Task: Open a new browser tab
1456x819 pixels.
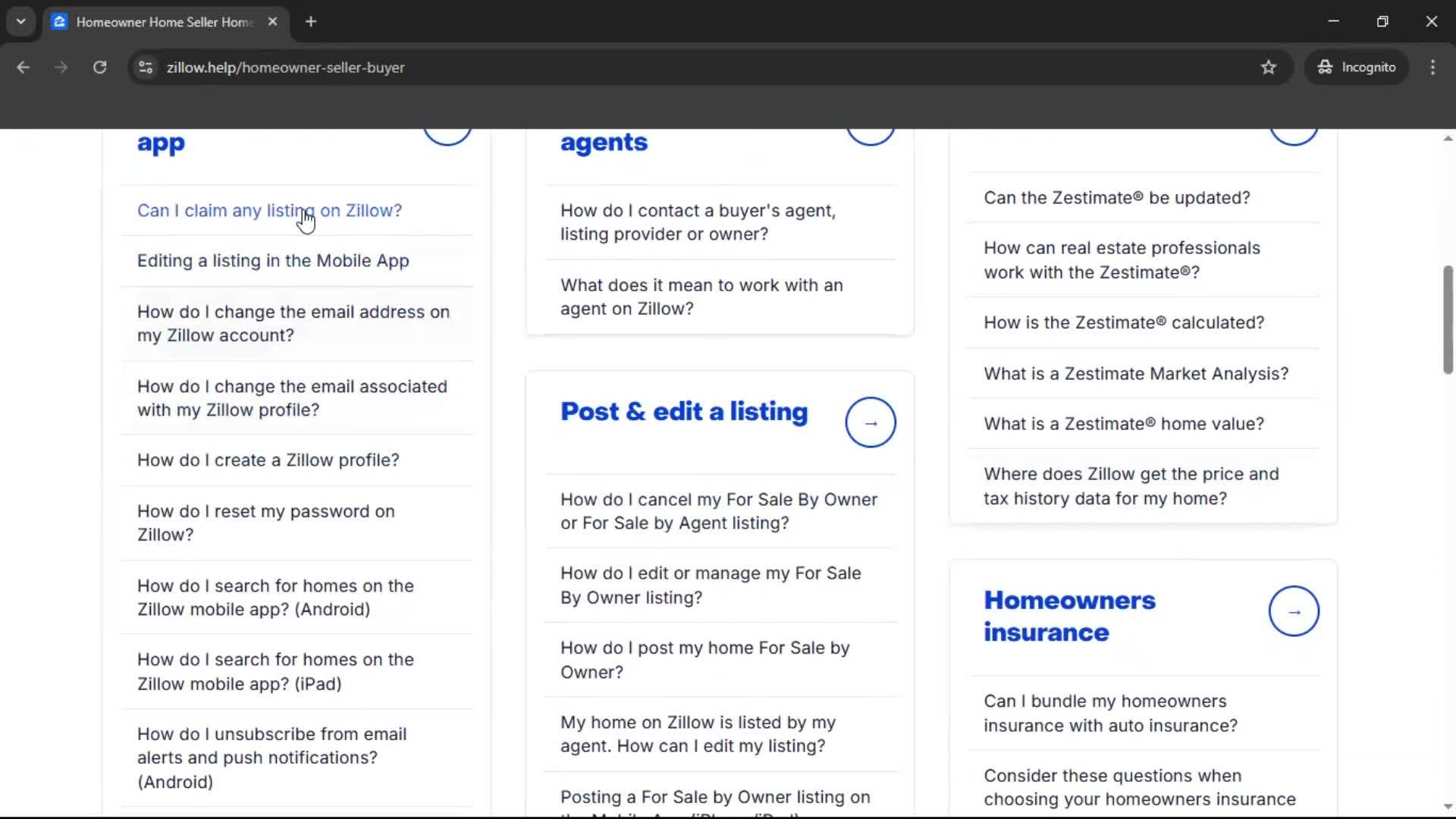Action: tap(311, 21)
